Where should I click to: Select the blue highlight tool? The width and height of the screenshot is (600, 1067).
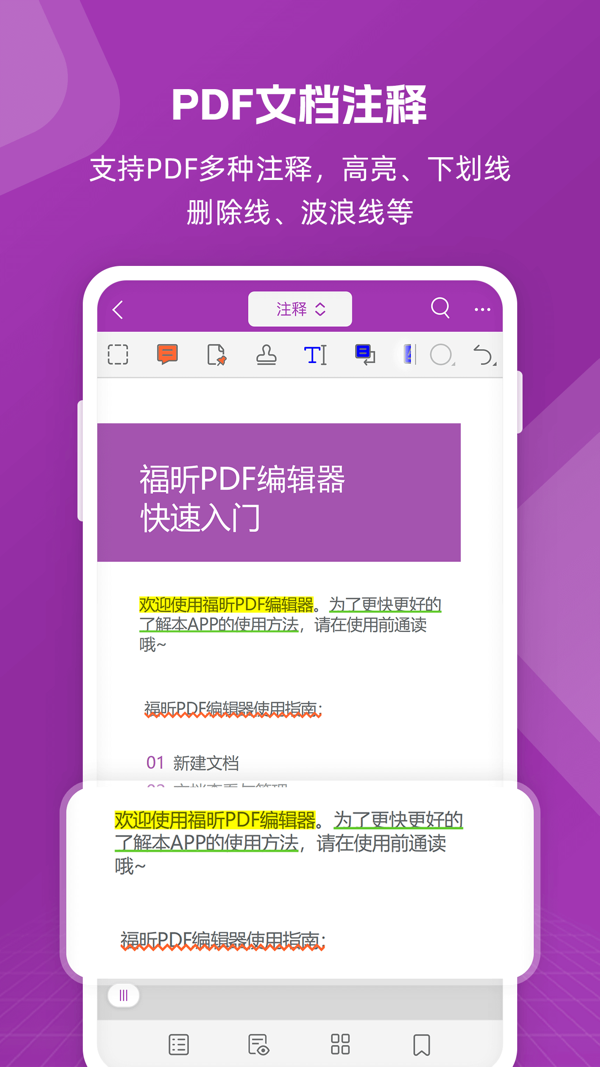408,355
